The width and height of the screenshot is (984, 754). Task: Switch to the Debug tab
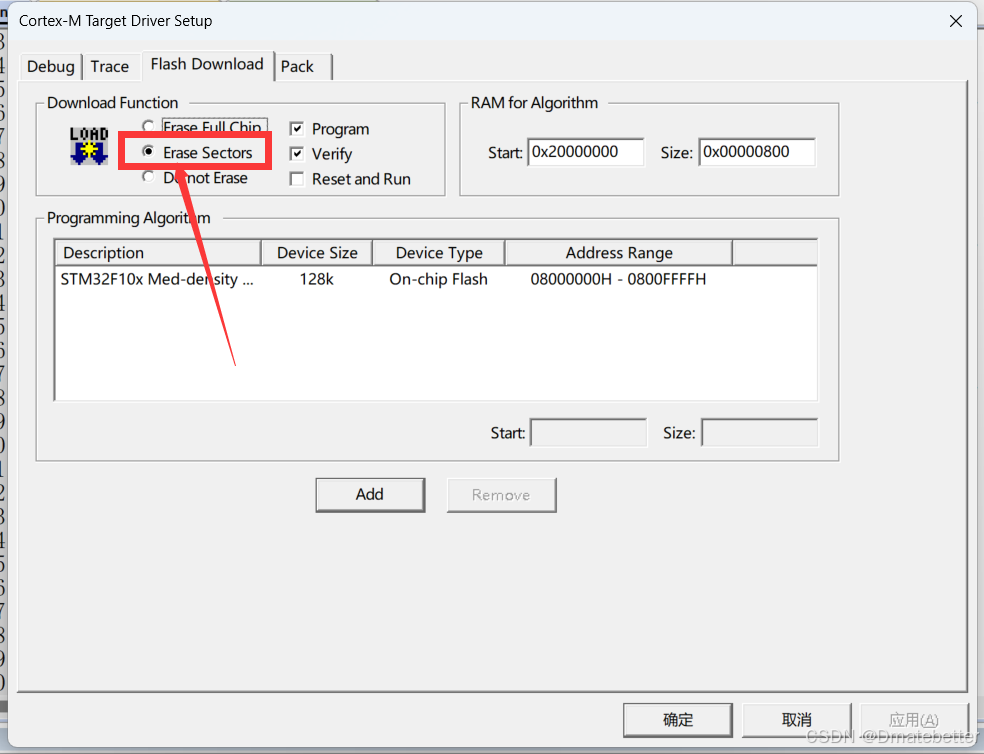coord(50,66)
